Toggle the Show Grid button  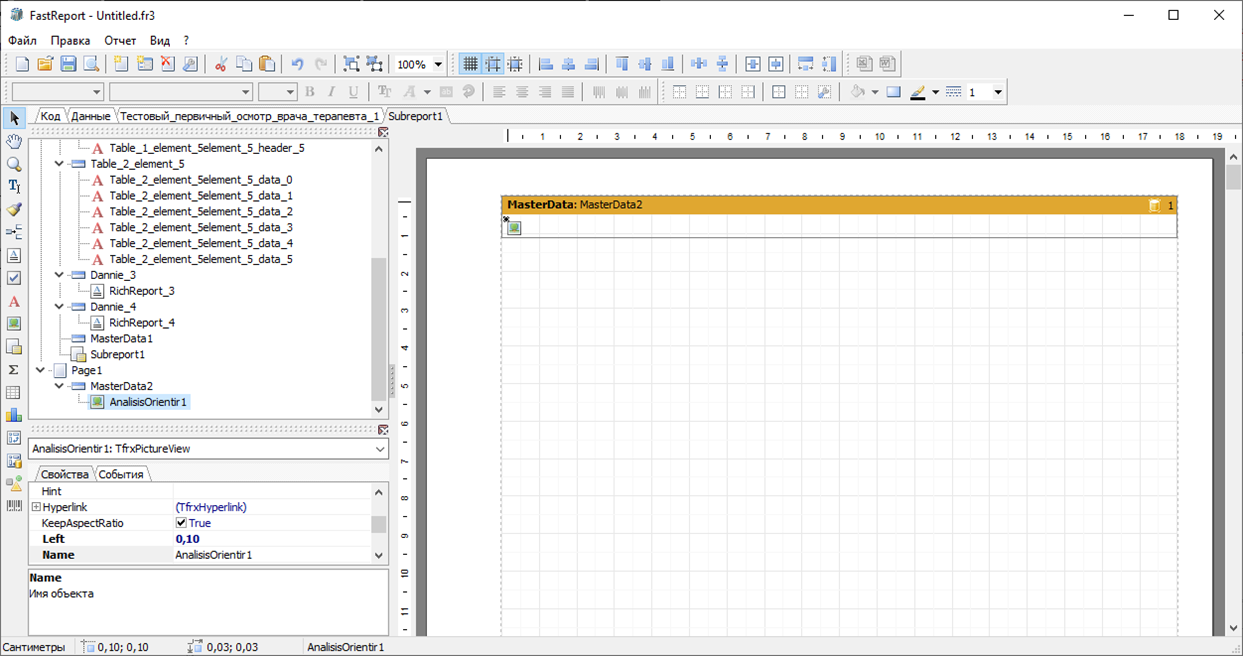point(470,64)
